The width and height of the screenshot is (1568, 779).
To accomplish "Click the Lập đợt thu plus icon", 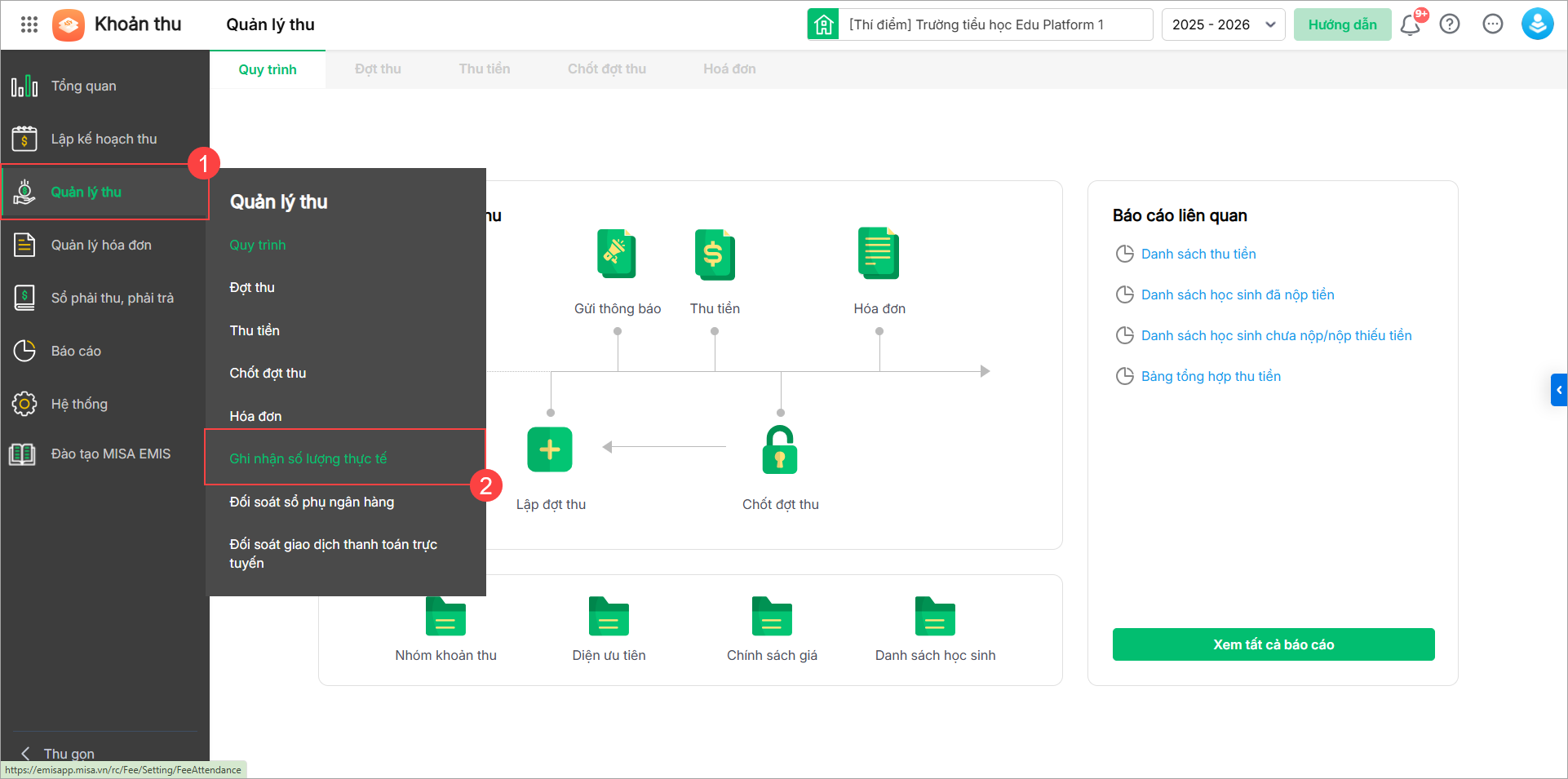I will pyautogui.click(x=550, y=449).
